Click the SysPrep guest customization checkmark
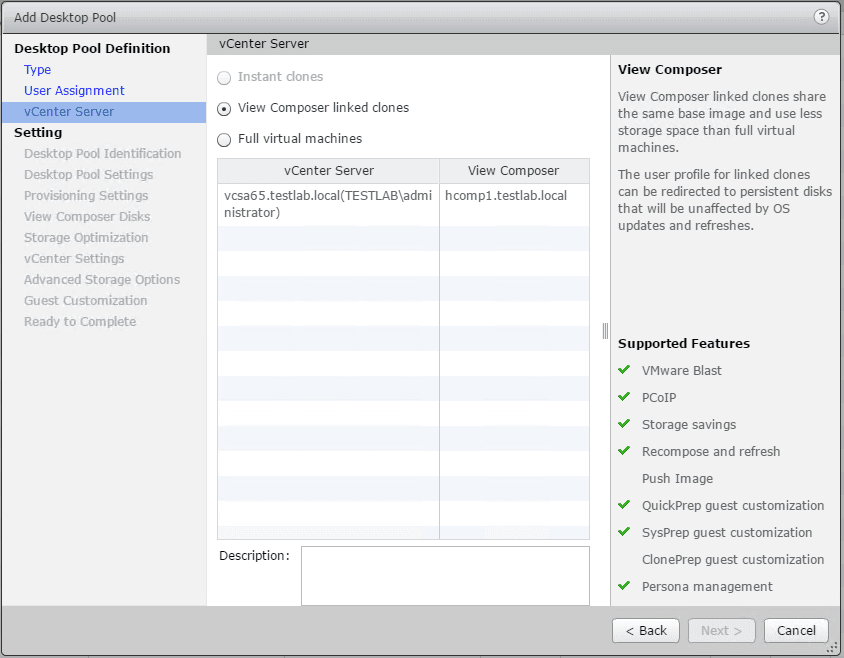The width and height of the screenshot is (844, 658). (624, 532)
